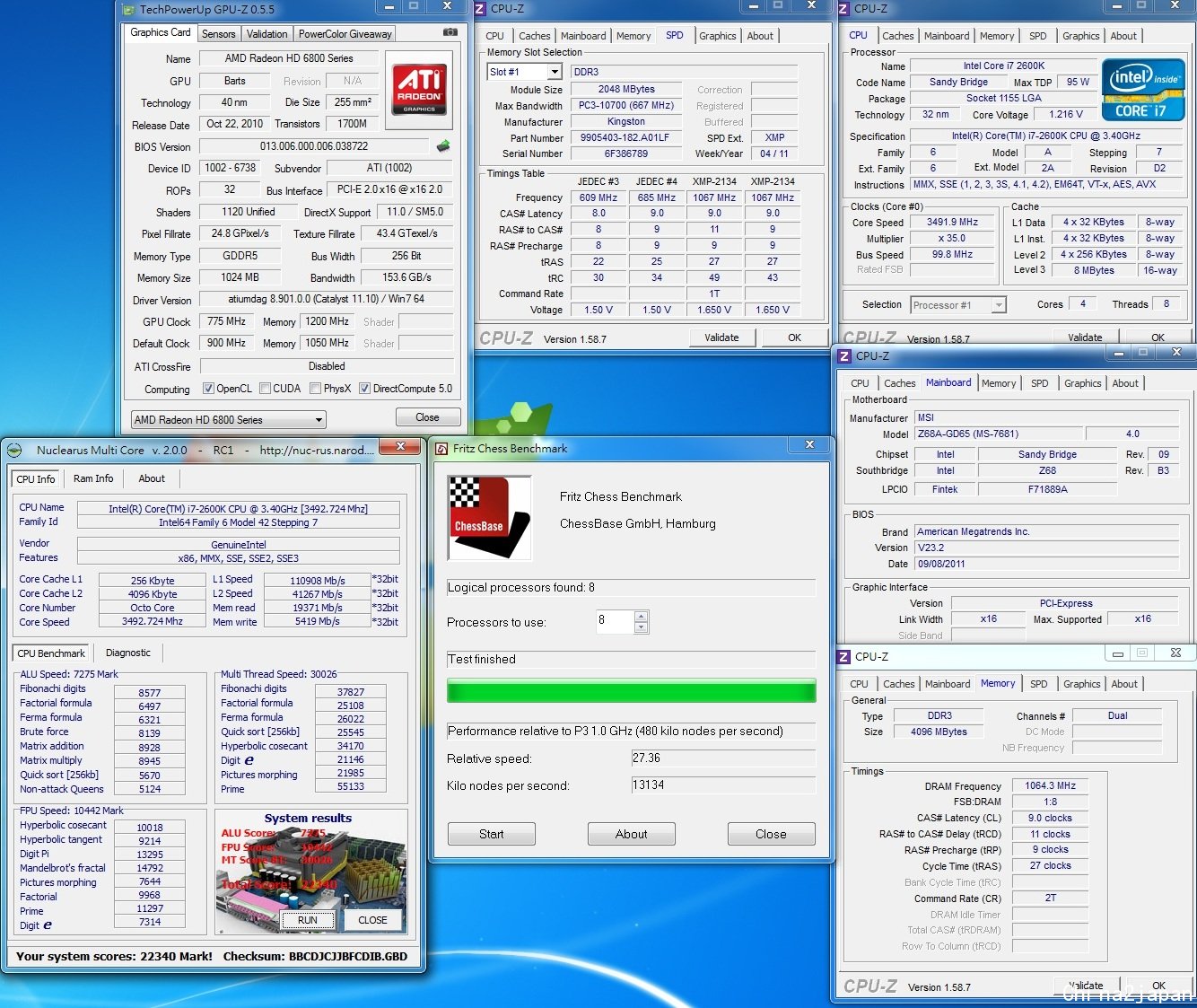Select About tab in CPU-Z Memory window
The width and height of the screenshot is (1197, 1008).
[x=1124, y=684]
